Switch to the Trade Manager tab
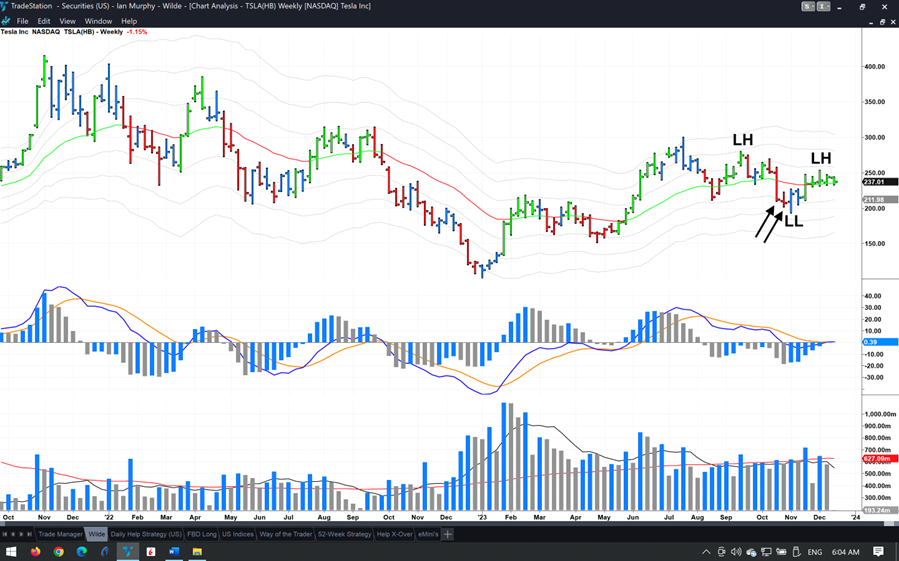The height and width of the screenshot is (561, 899). 60,534
